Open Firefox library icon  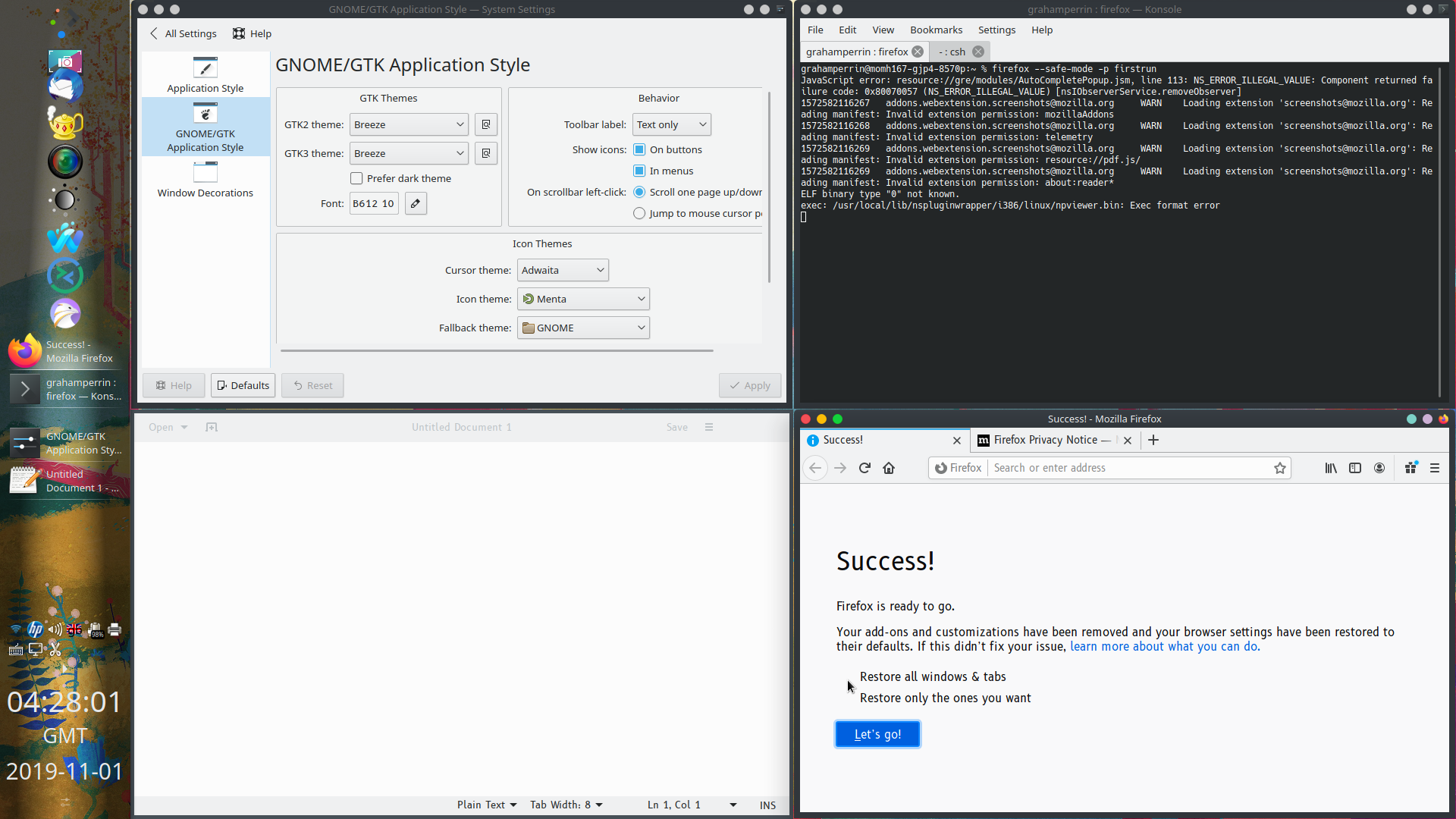click(x=1331, y=468)
